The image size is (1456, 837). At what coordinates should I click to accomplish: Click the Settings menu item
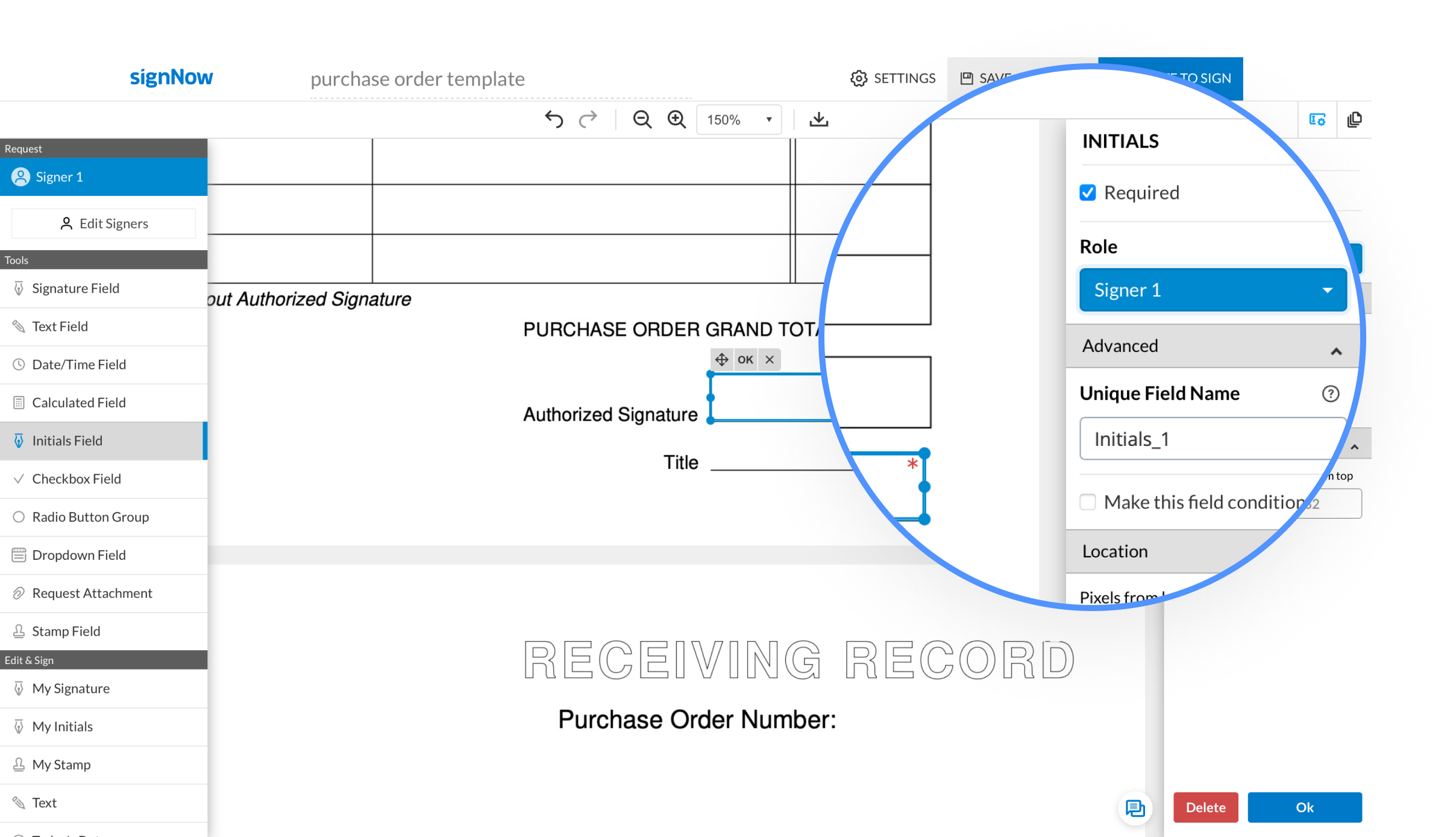coord(893,78)
